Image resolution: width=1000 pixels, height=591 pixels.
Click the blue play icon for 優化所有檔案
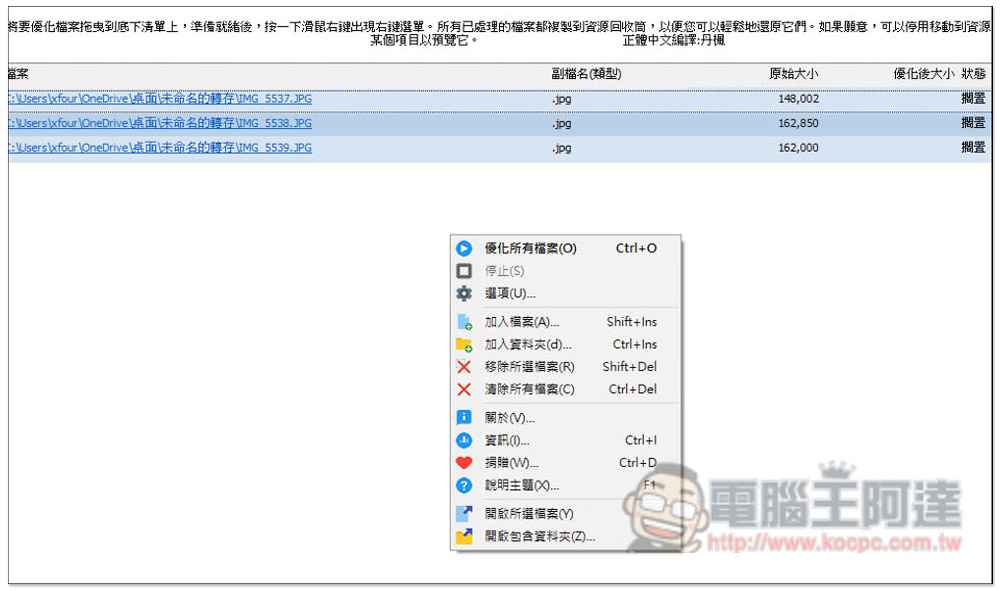(x=464, y=249)
